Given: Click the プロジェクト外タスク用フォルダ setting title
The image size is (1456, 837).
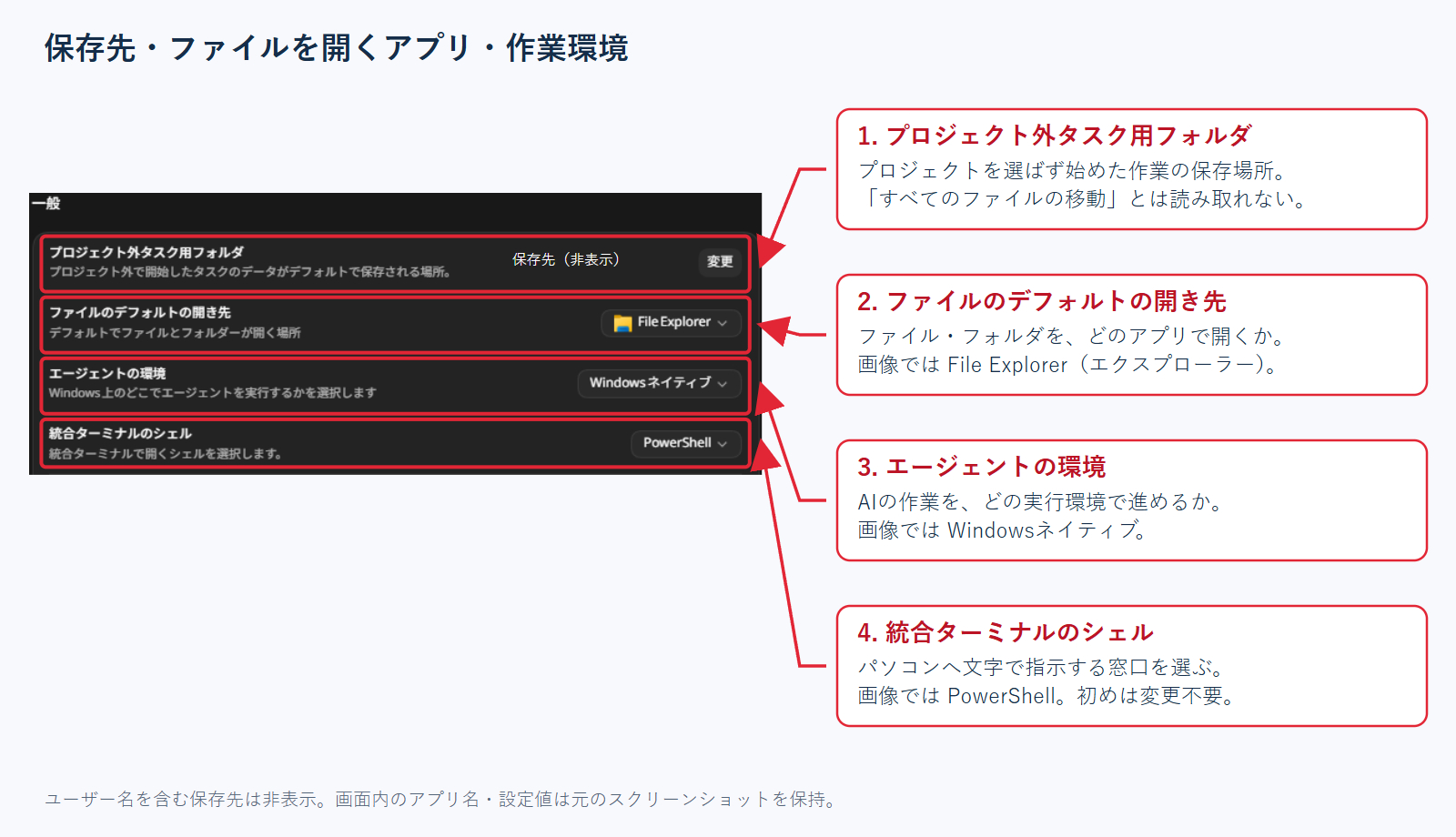Looking at the screenshot, I should [x=147, y=252].
